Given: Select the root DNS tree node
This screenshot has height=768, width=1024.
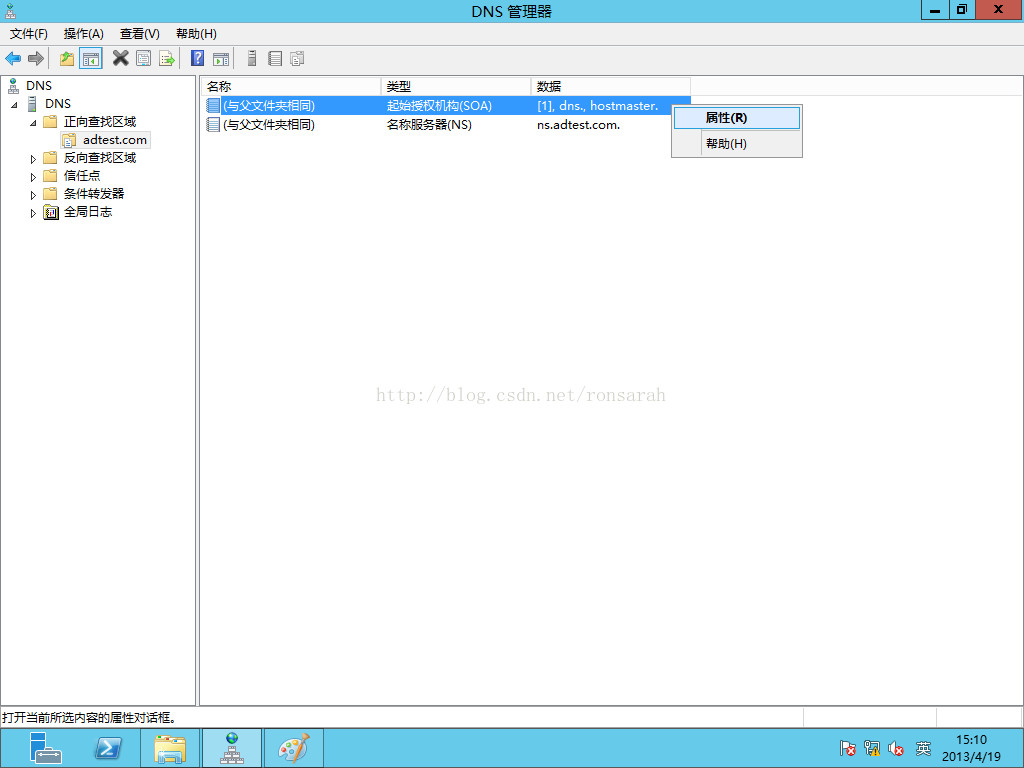Looking at the screenshot, I should click(x=39, y=86).
